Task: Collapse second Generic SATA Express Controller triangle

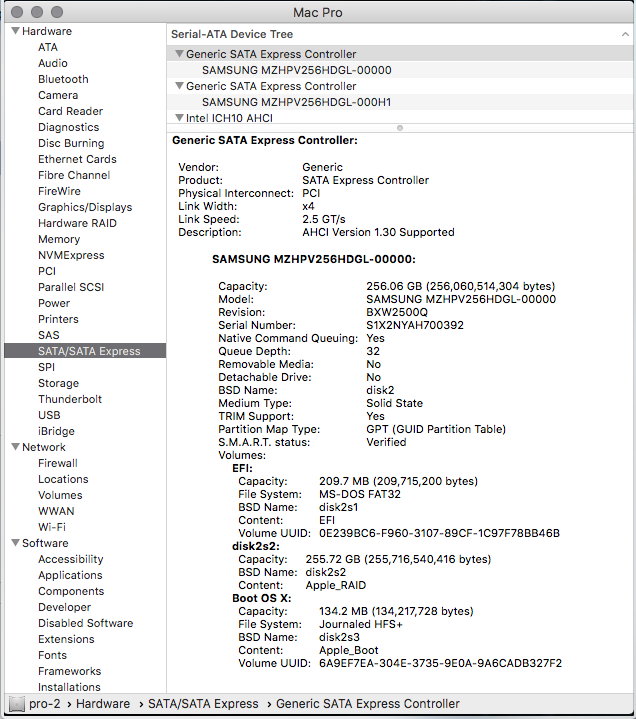Action: (179, 86)
